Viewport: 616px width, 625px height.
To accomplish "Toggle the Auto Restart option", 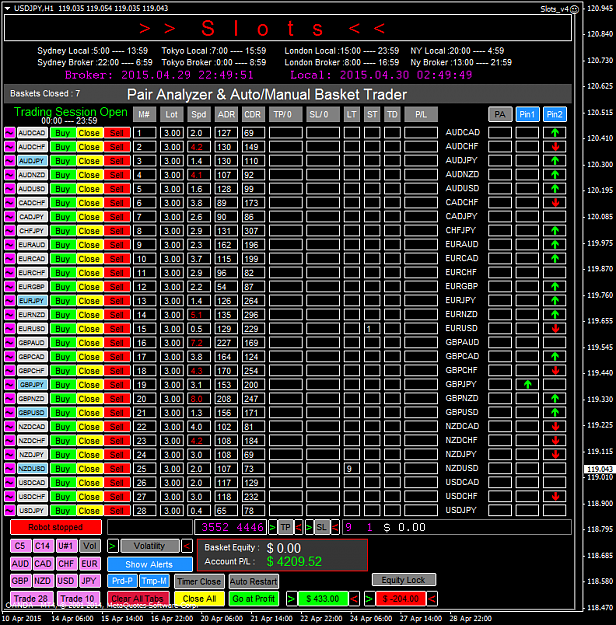I will click(x=254, y=582).
